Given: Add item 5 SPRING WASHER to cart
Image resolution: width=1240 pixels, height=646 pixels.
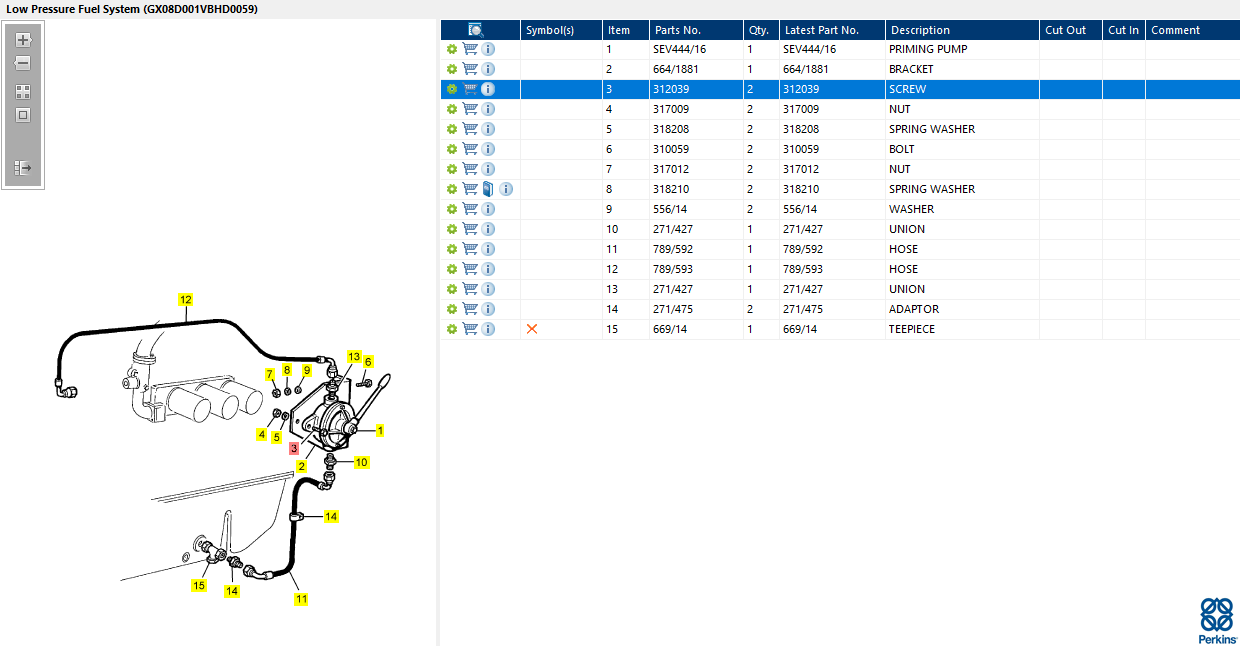Looking at the screenshot, I should coord(470,129).
